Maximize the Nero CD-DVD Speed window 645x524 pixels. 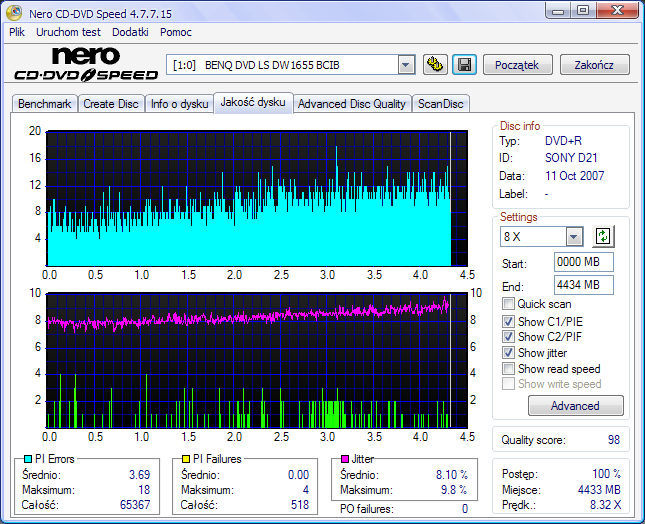tap(582, 10)
